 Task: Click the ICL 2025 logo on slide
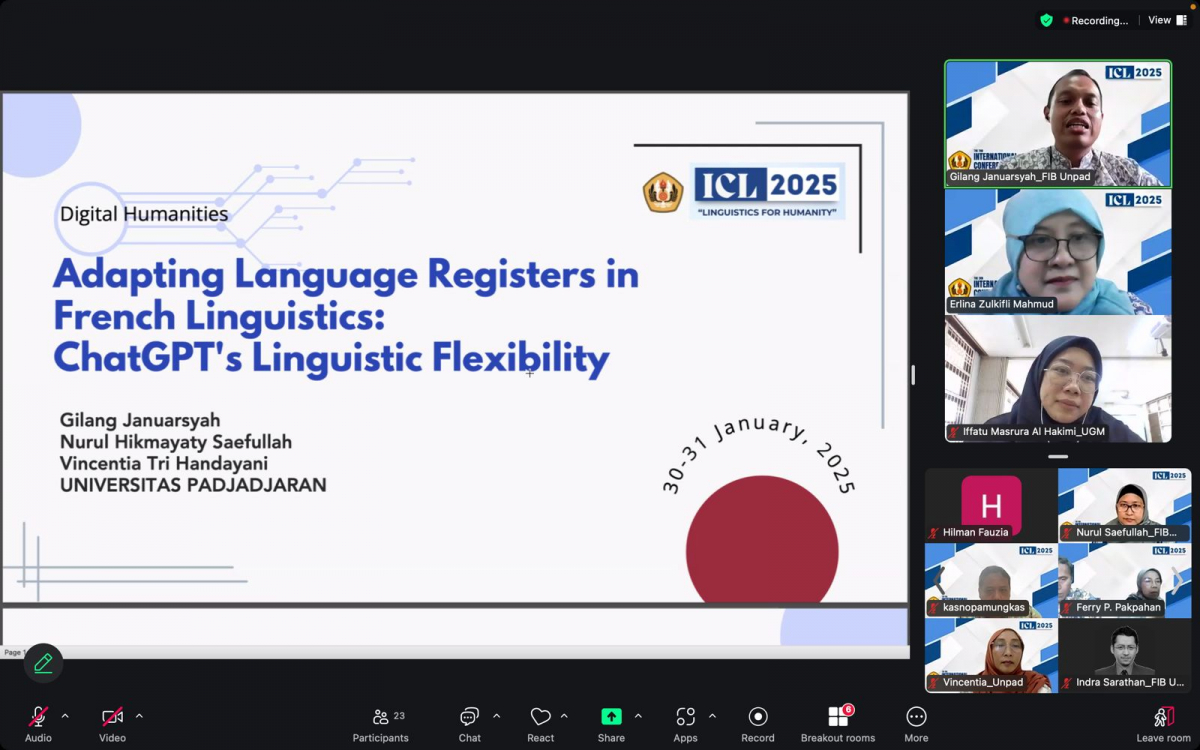click(x=767, y=191)
